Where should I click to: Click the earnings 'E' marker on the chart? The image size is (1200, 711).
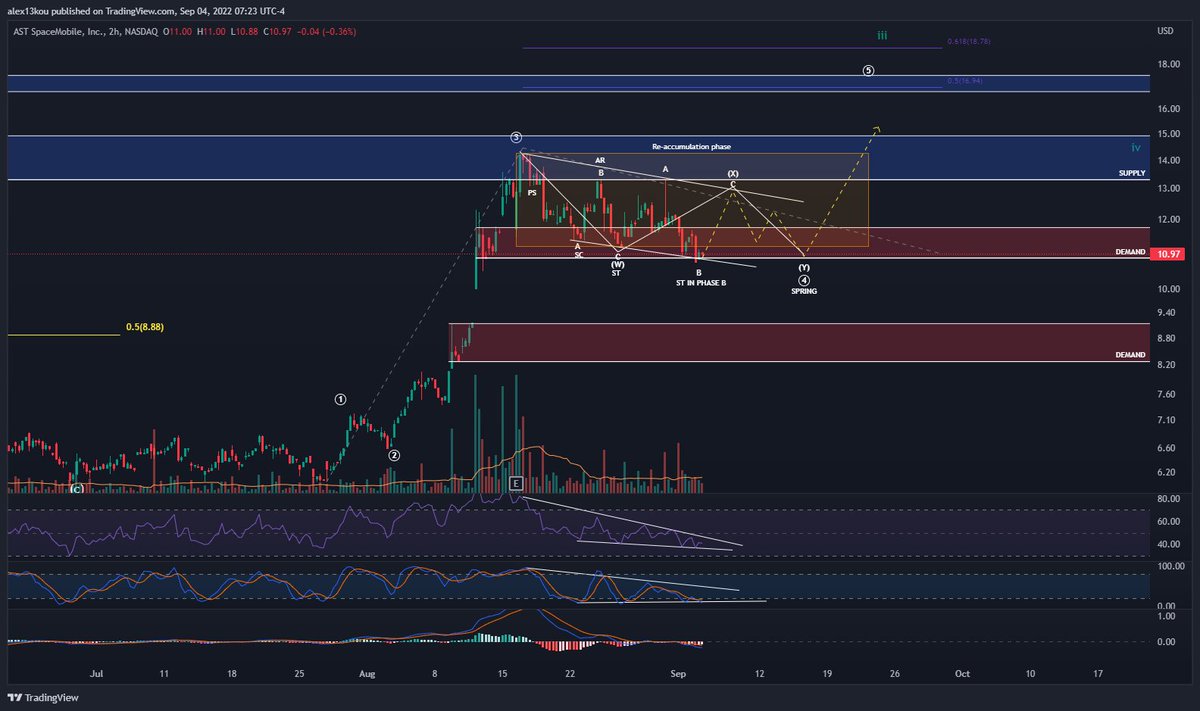pos(516,484)
